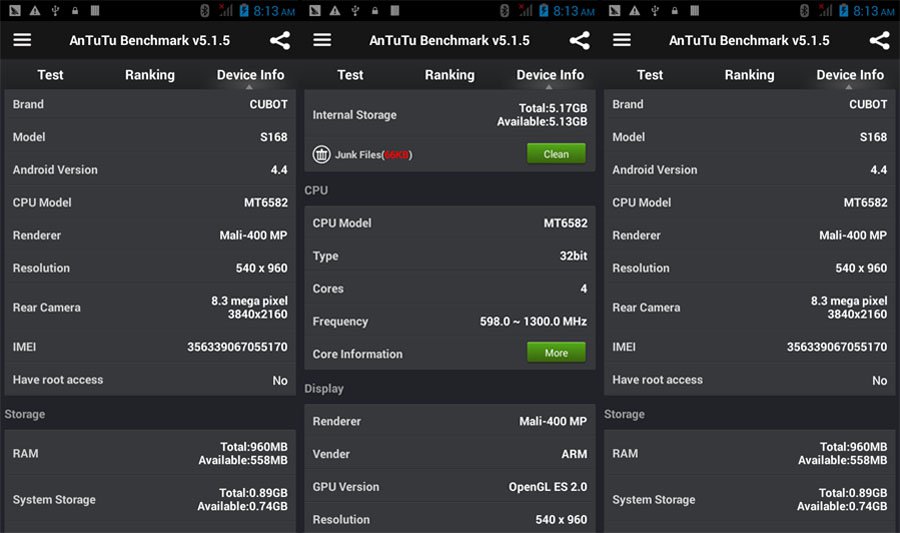Viewport: 900px width, 533px height.
Task: Tap the Bluetooth status icon on right screen
Action: point(804,10)
